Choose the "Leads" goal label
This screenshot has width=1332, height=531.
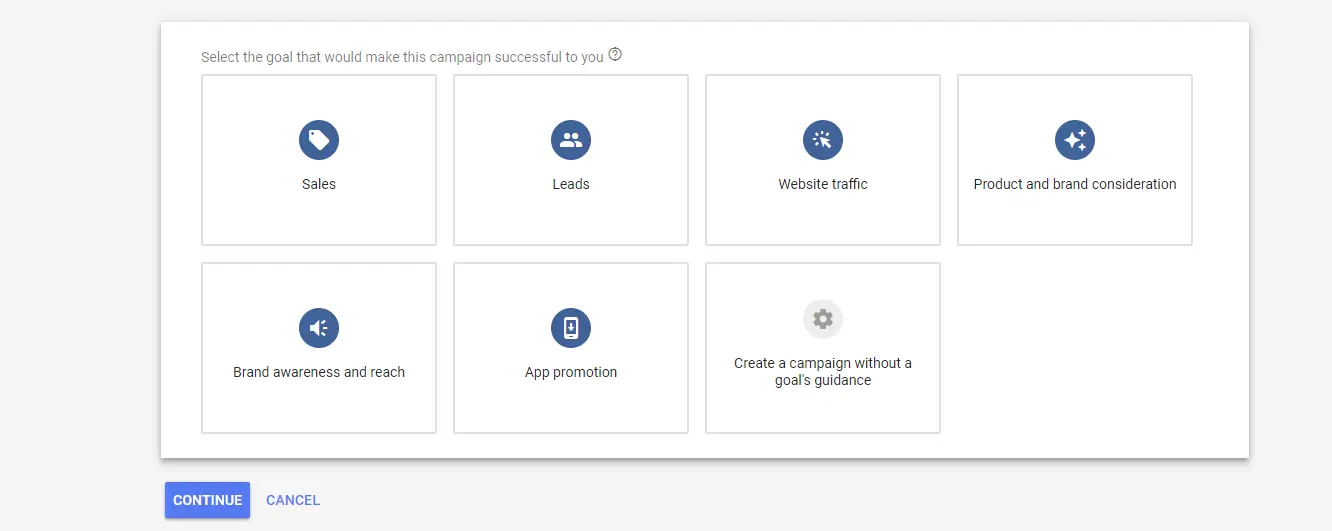point(571,184)
